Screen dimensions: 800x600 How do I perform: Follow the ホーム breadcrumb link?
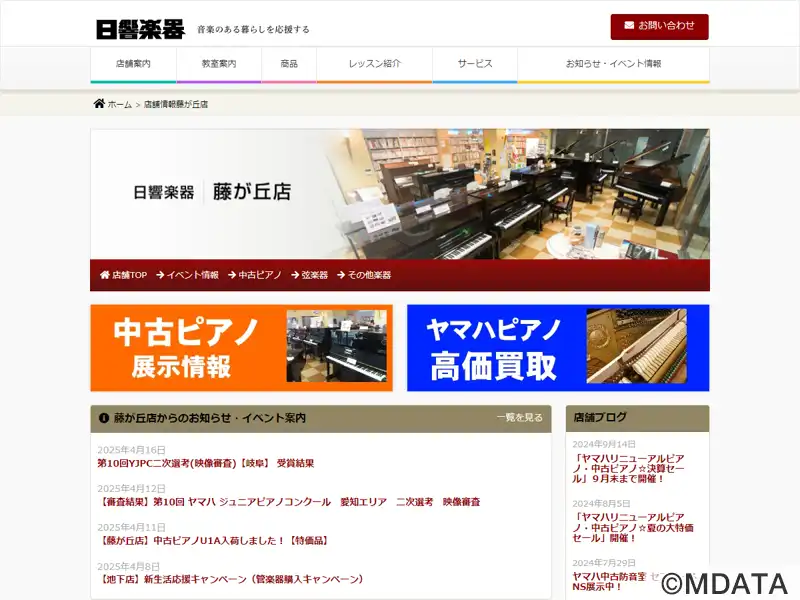coord(119,105)
